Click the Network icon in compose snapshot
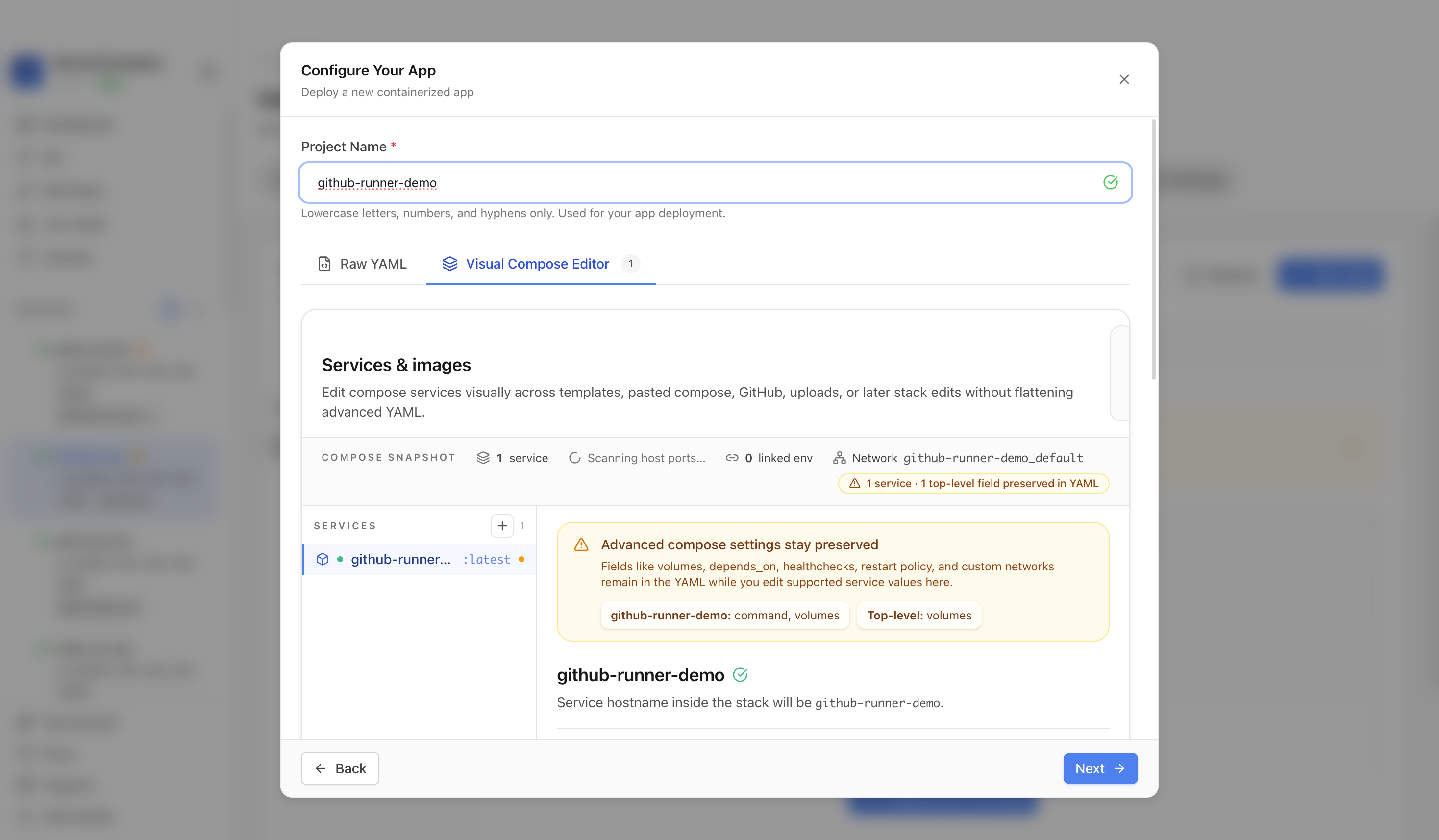The width and height of the screenshot is (1439, 840). pyautogui.click(x=839, y=458)
